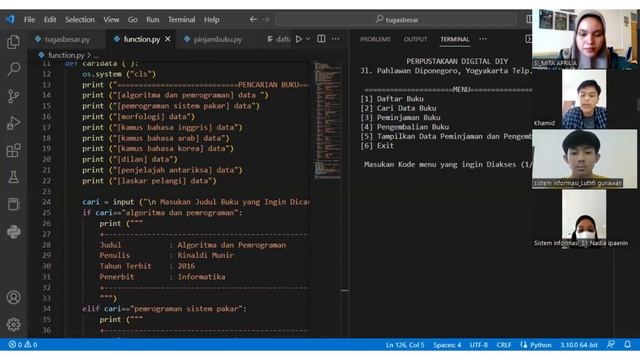Click the VS Code logo icon
The width and height of the screenshot is (640, 360).
tap(10, 19)
